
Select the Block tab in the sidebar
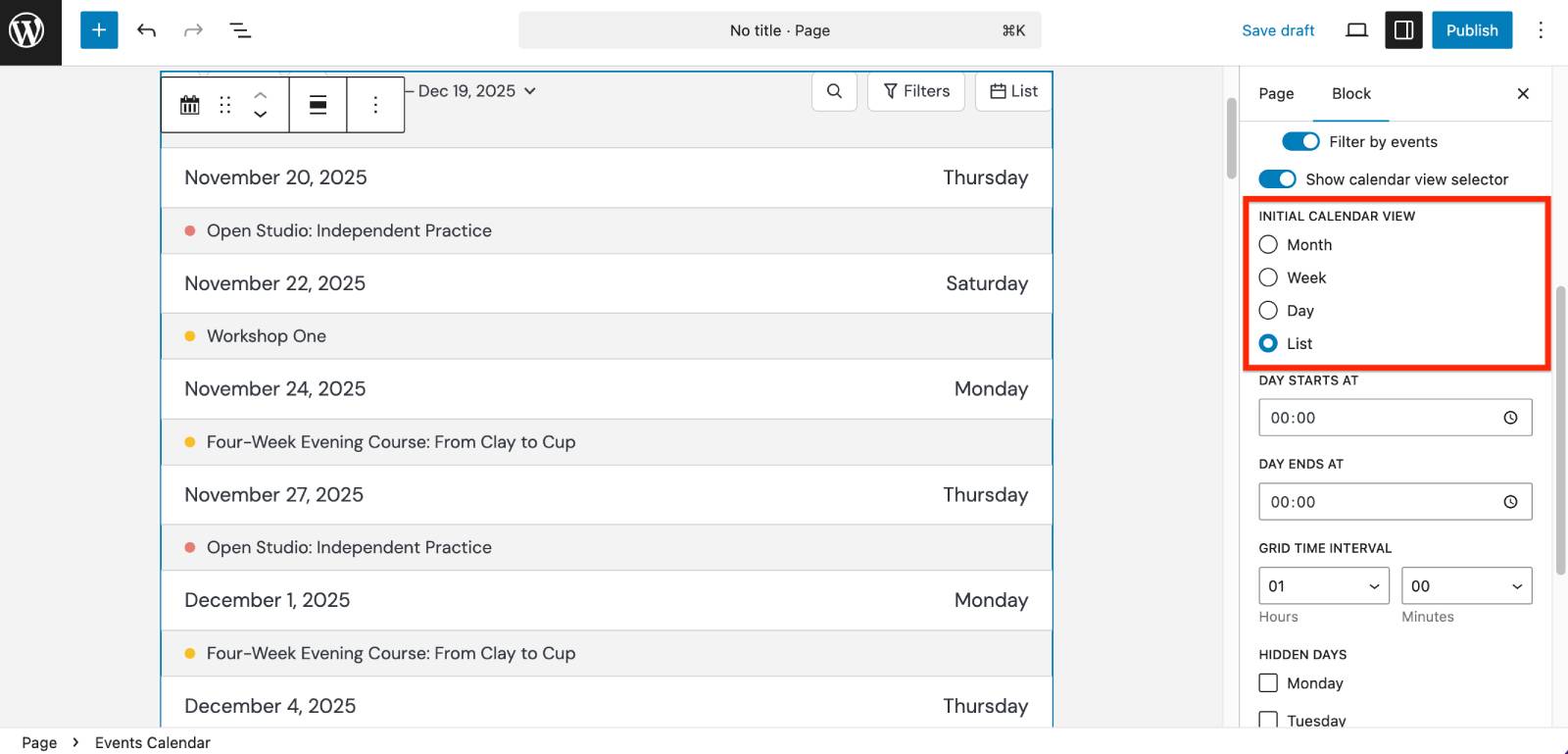[1350, 93]
